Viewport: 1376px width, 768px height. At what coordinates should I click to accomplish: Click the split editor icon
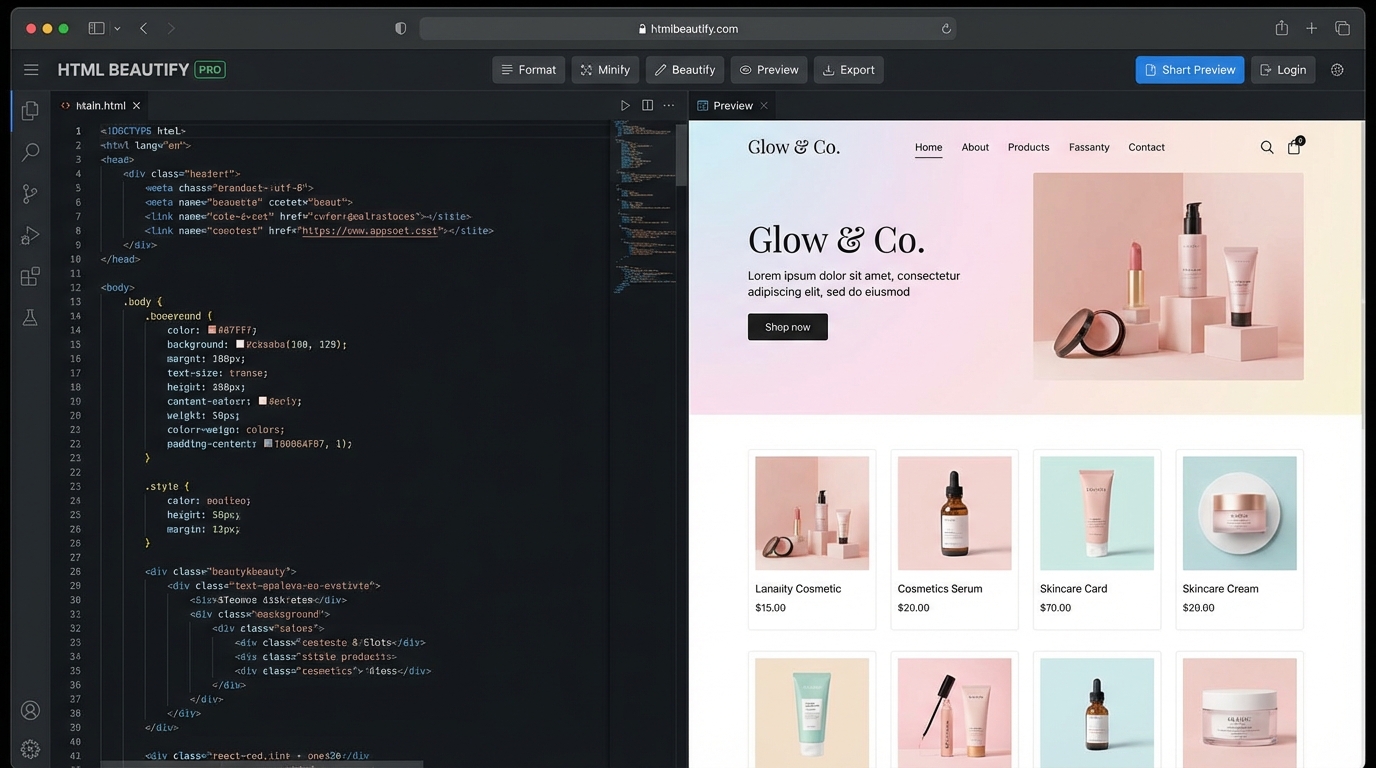(x=647, y=104)
